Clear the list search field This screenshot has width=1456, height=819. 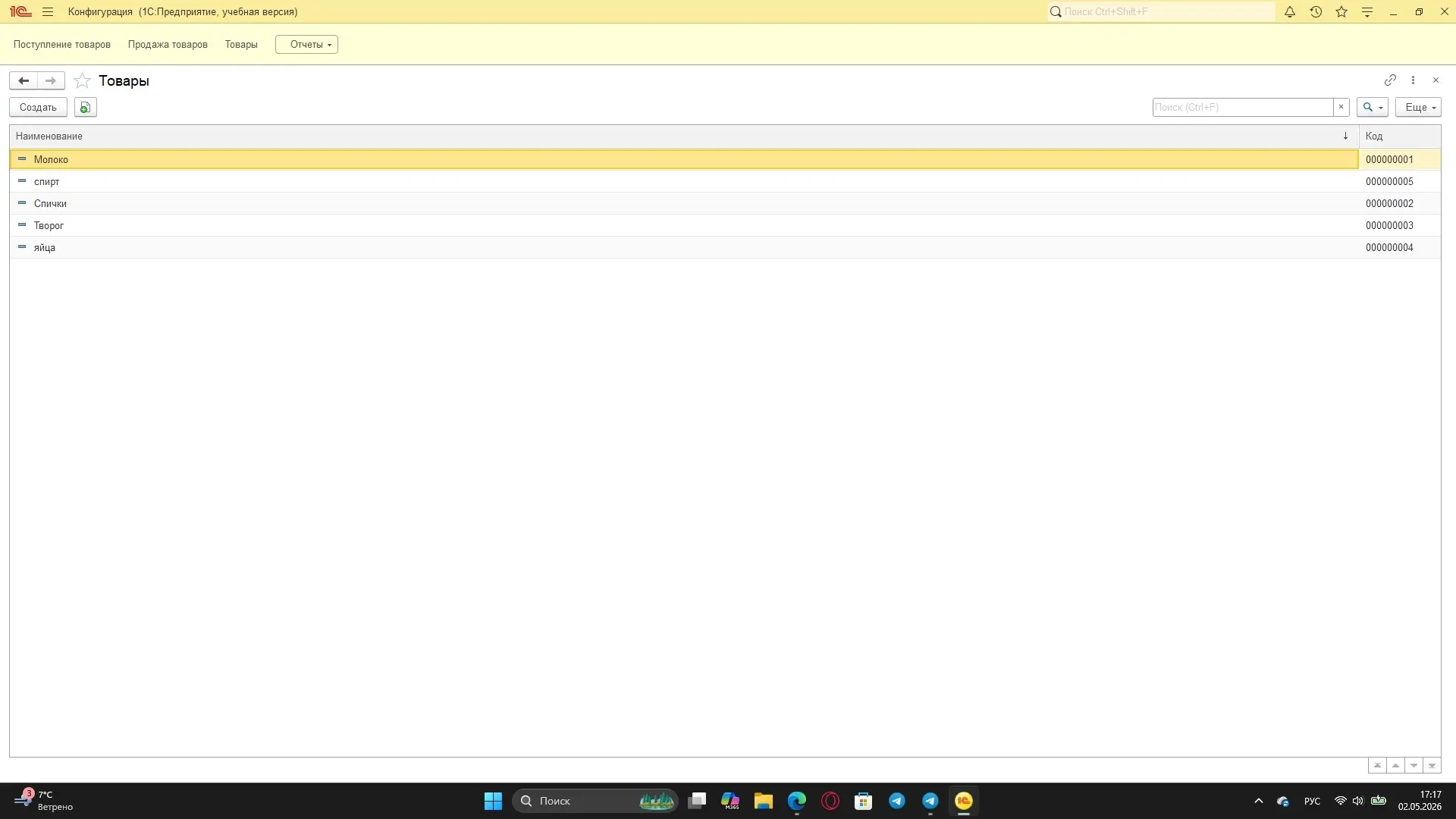[x=1341, y=107]
